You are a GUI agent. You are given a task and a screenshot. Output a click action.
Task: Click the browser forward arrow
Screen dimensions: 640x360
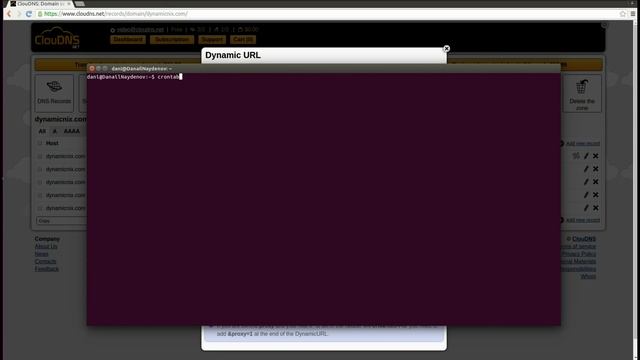click(18, 14)
